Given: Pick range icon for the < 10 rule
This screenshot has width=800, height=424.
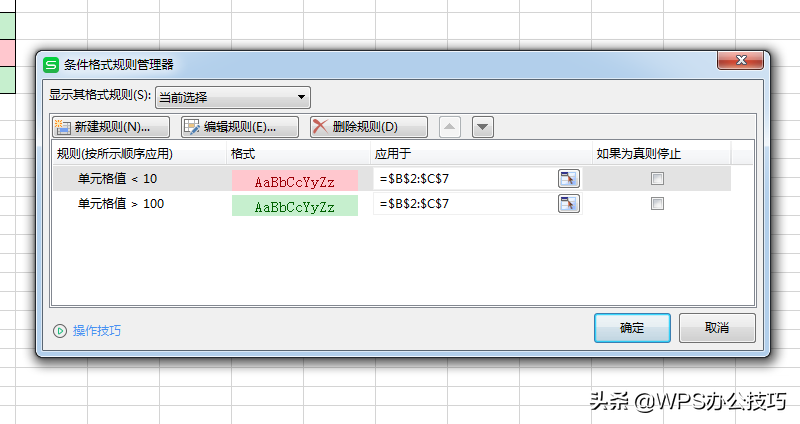Looking at the screenshot, I should pyautogui.click(x=569, y=179).
